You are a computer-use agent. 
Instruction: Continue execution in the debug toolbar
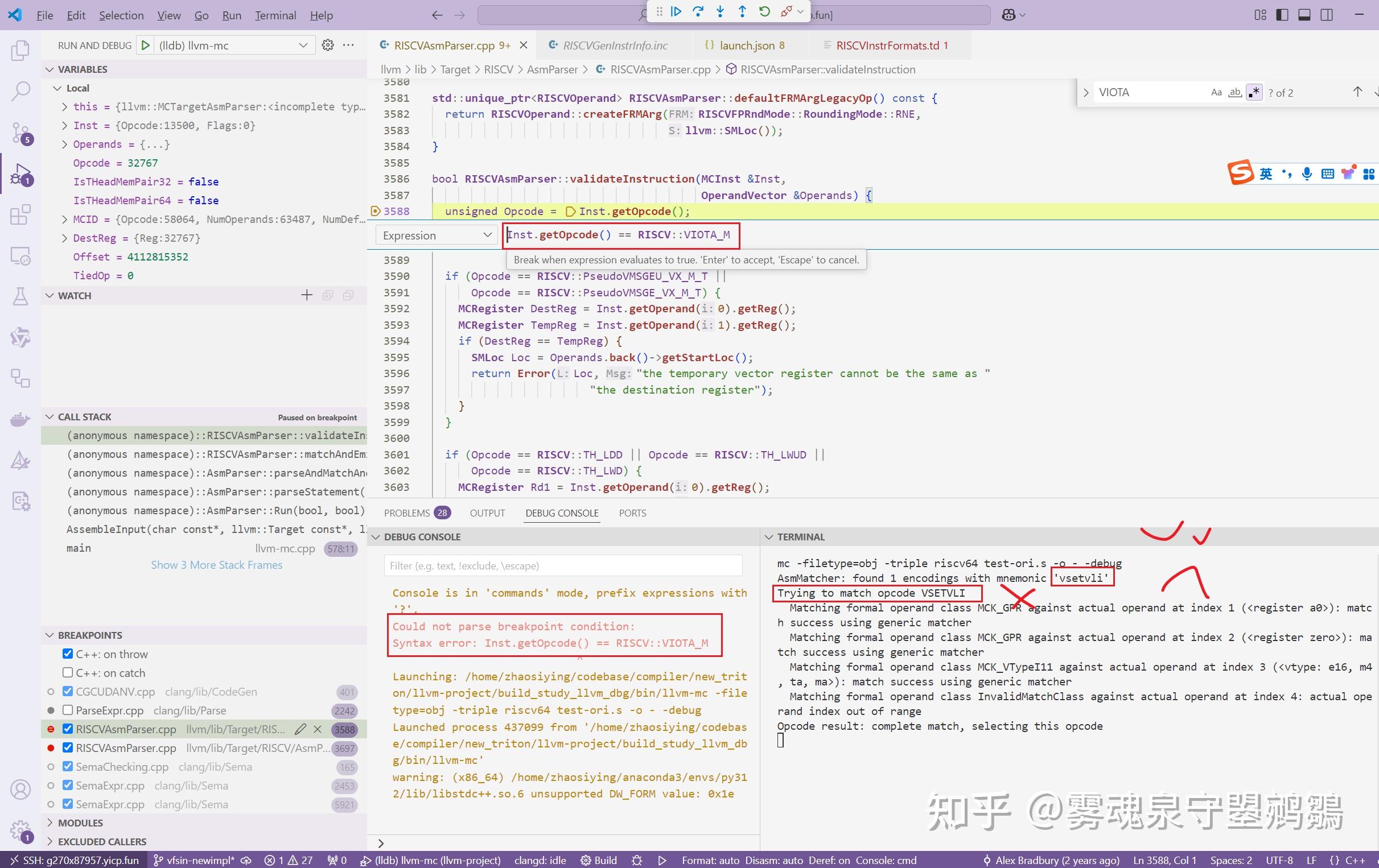tap(676, 11)
